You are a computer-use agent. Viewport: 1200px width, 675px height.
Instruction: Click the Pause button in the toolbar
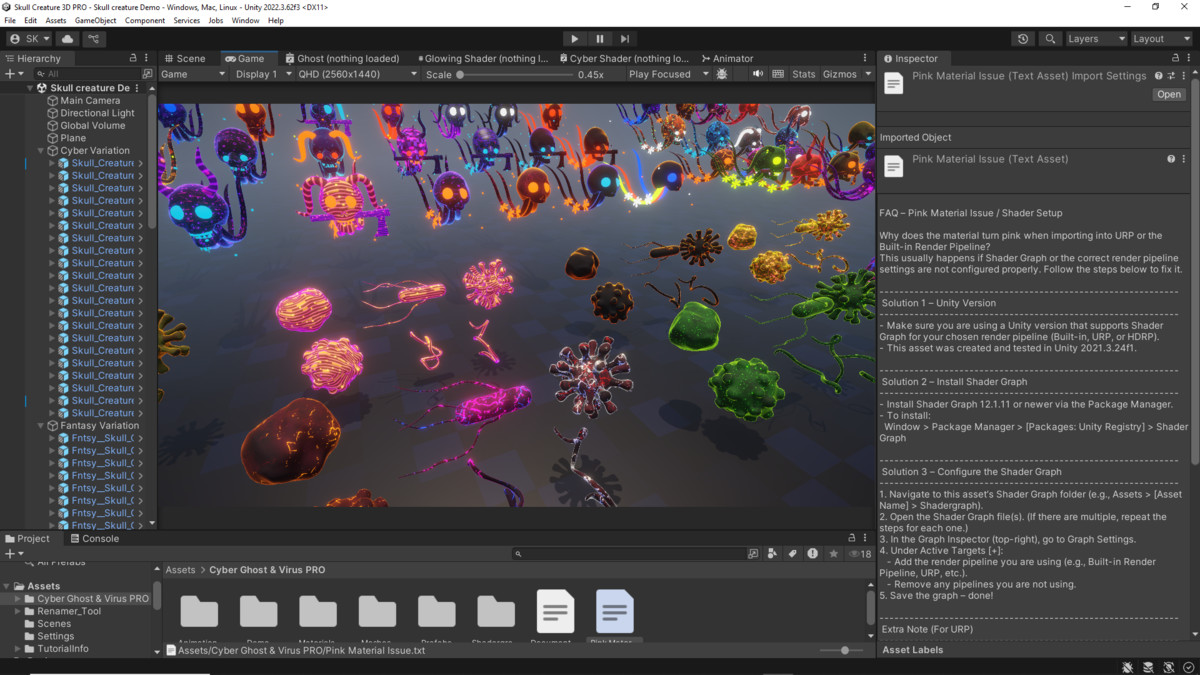point(600,39)
